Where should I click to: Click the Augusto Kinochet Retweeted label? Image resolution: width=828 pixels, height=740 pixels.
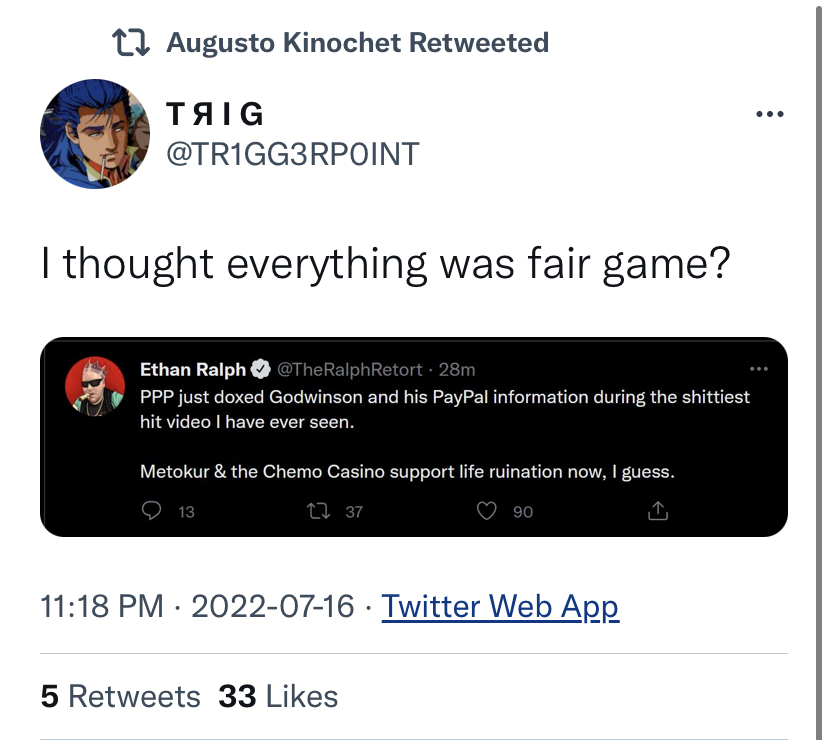point(357,43)
